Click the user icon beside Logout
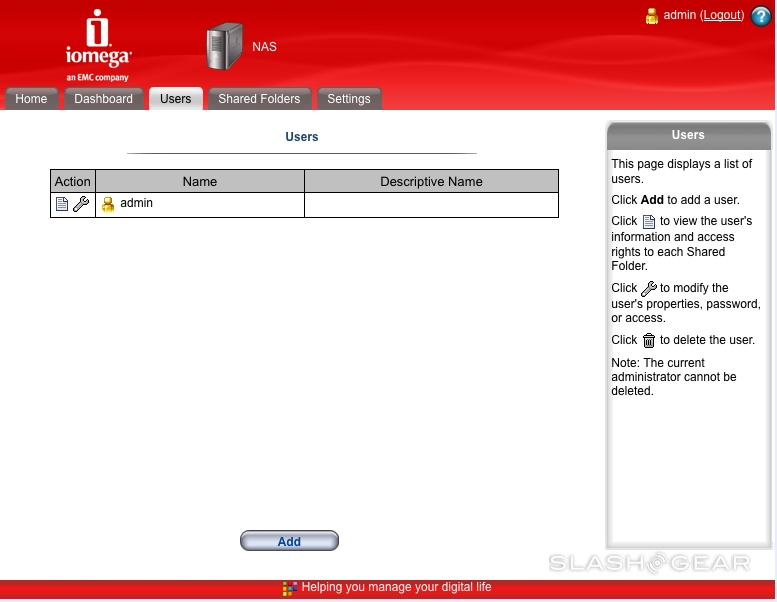 652,16
